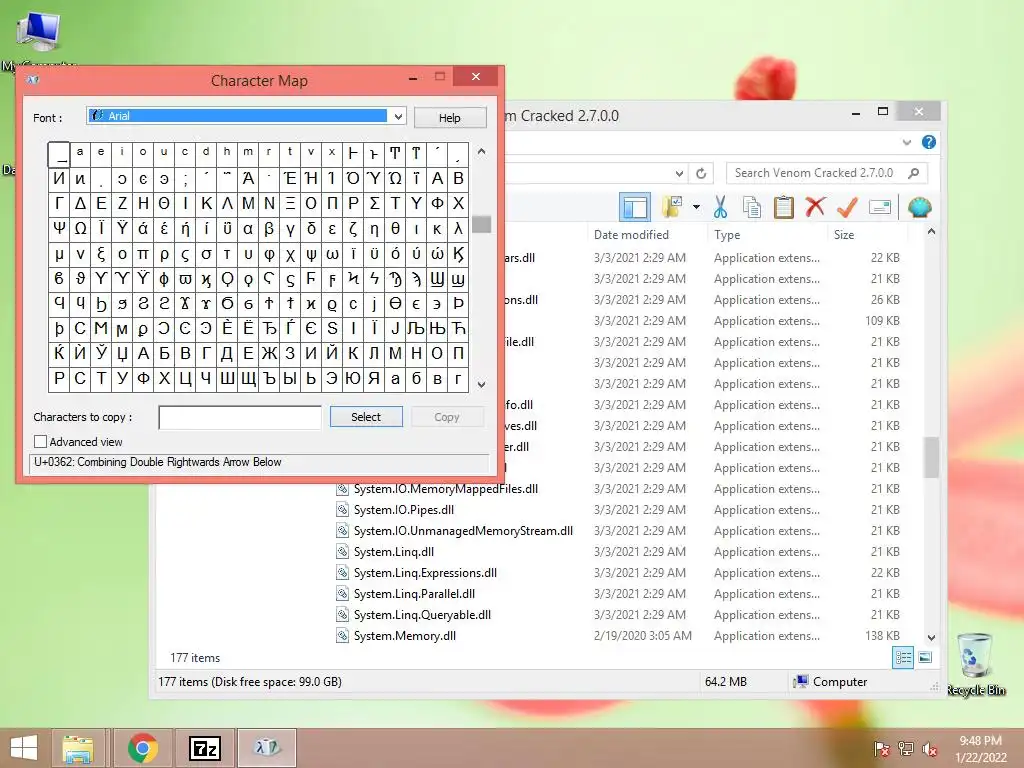Click the Copy icon in Explorer toolbar
Viewport: 1024px width, 768px height.
752,207
